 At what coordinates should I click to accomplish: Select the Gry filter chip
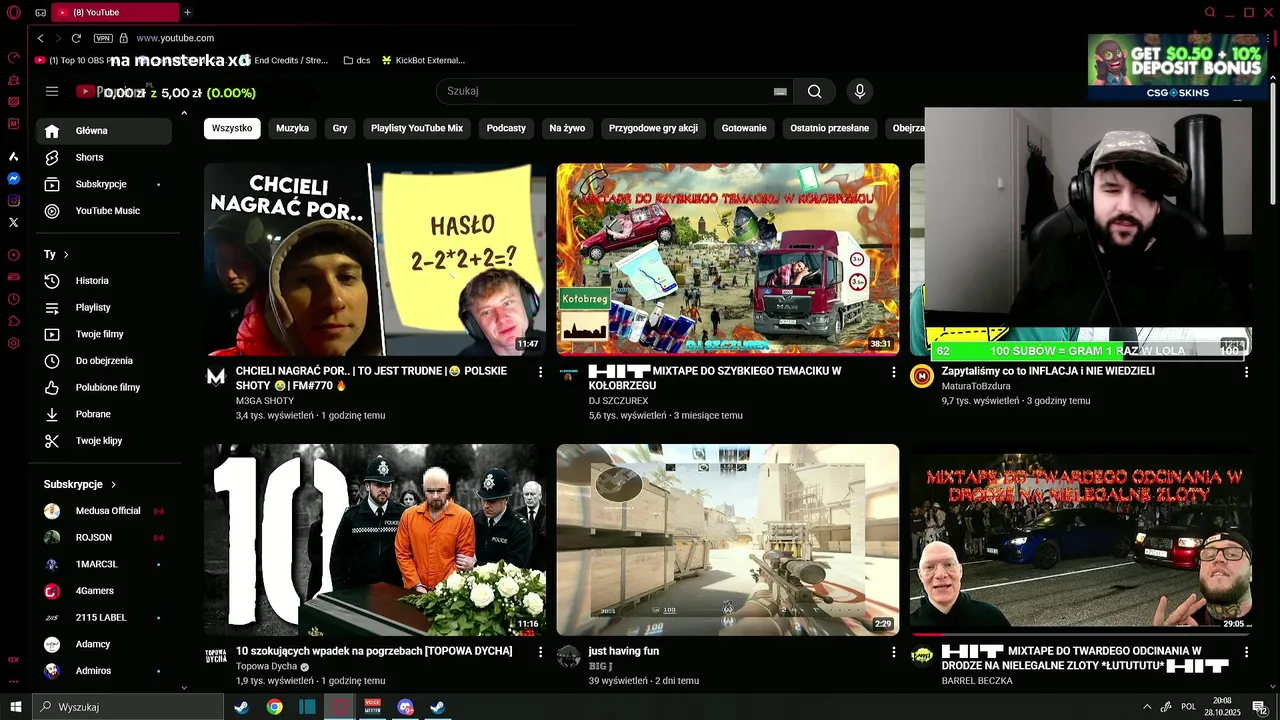pyautogui.click(x=340, y=128)
